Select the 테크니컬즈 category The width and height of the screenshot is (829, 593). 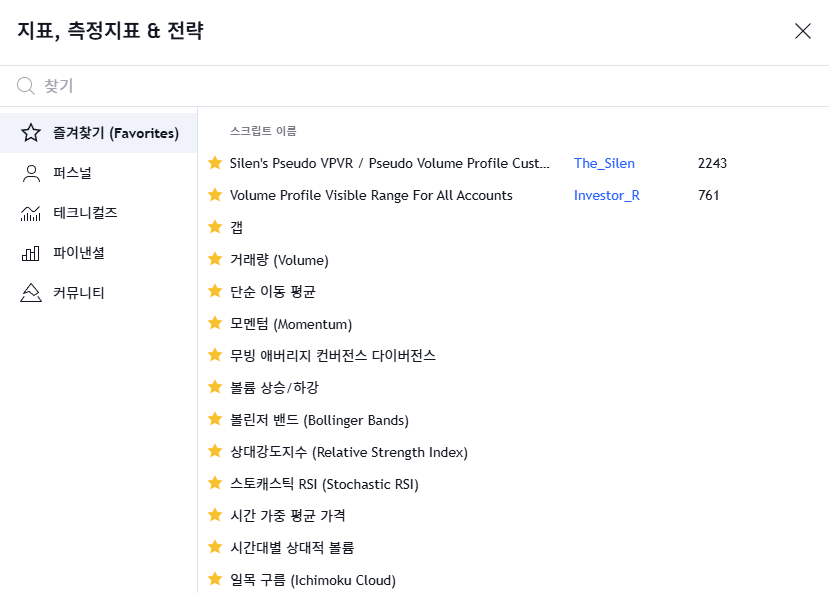coord(85,213)
